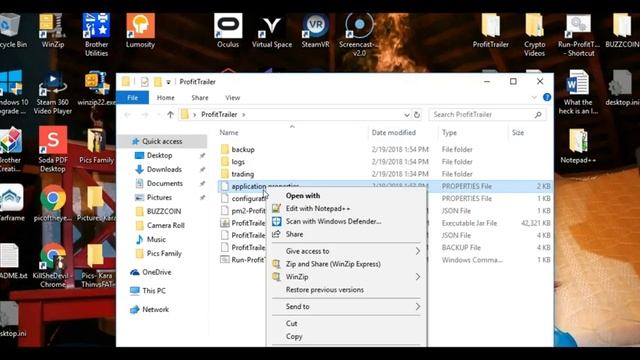Click the chevron after ProfitTrailer in breadcrumb

coord(244,115)
